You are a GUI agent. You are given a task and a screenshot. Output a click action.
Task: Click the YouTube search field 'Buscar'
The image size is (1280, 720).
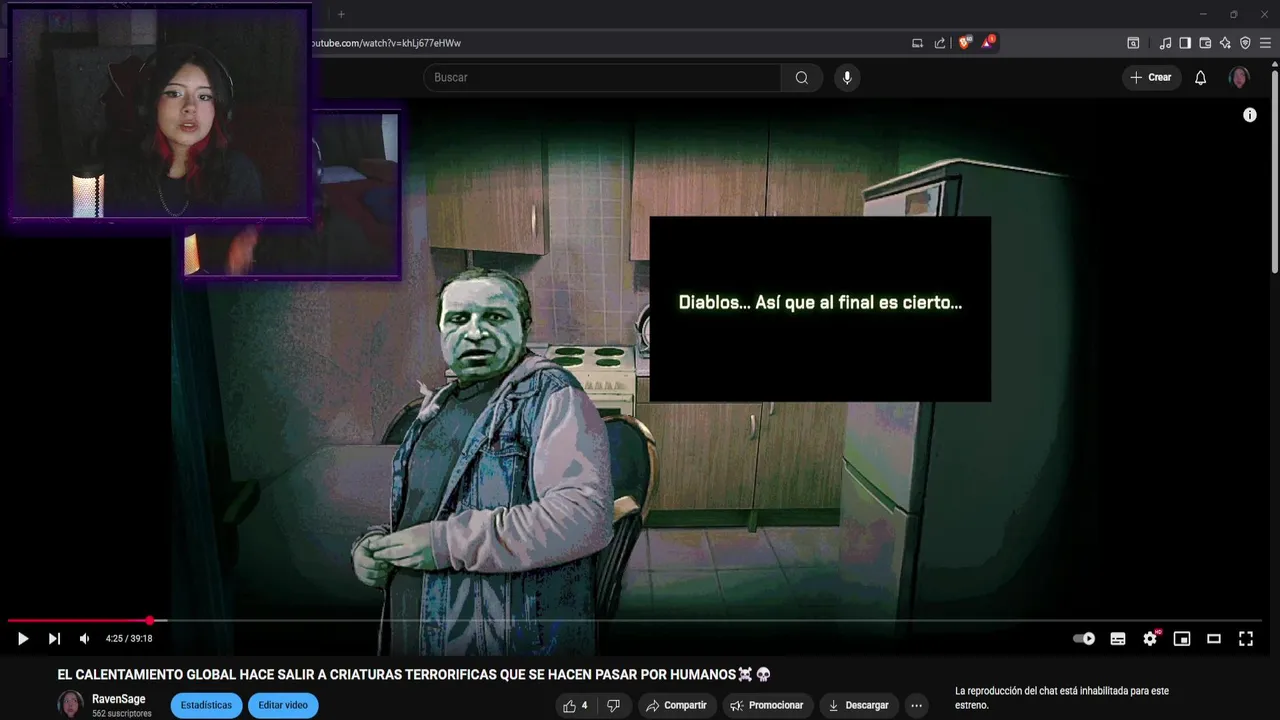[x=601, y=78]
